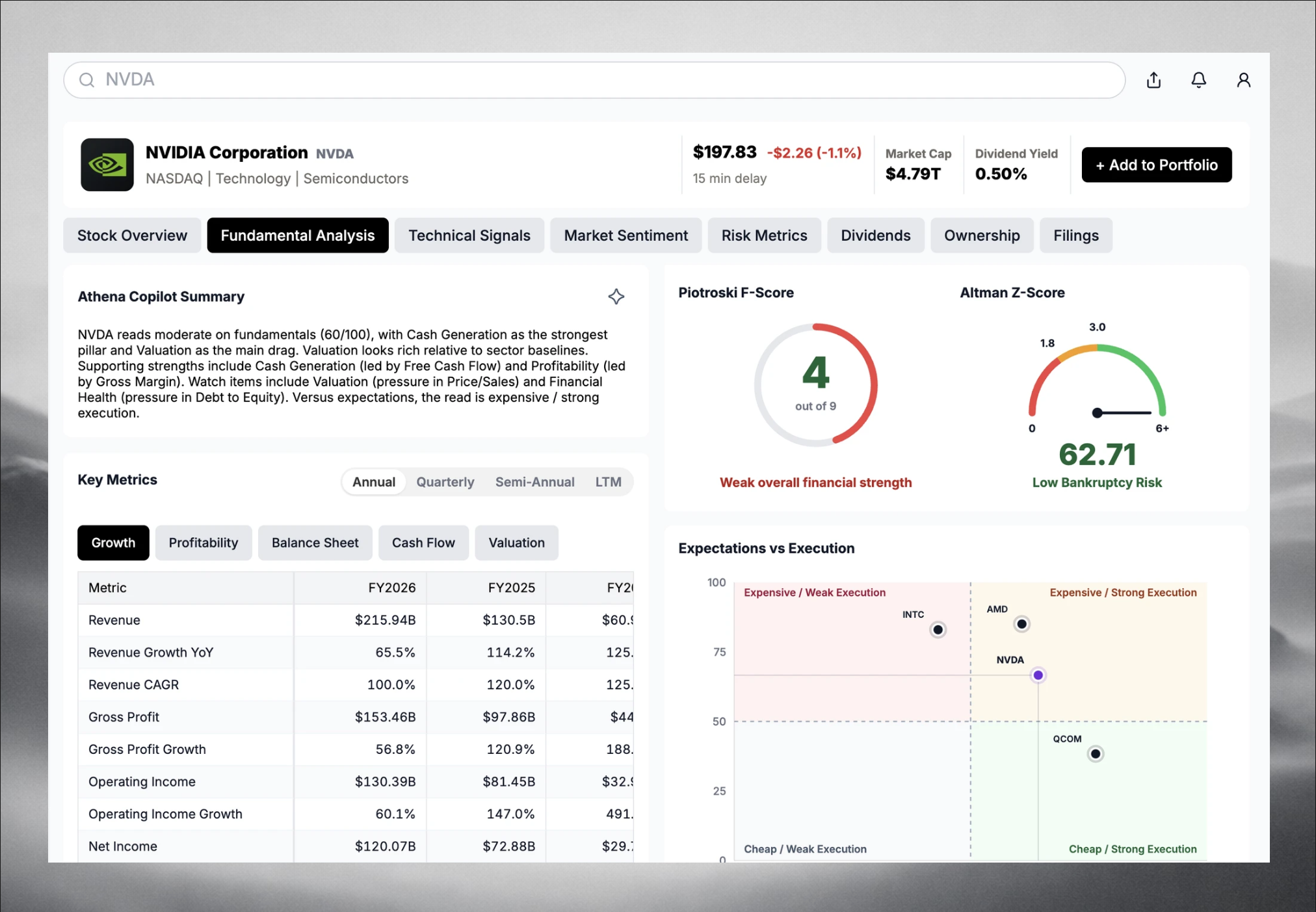This screenshot has height=912, width=1316.
Task: Click the 0.50% dividend yield value
Action: pyautogui.click(x=1001, y=174)
